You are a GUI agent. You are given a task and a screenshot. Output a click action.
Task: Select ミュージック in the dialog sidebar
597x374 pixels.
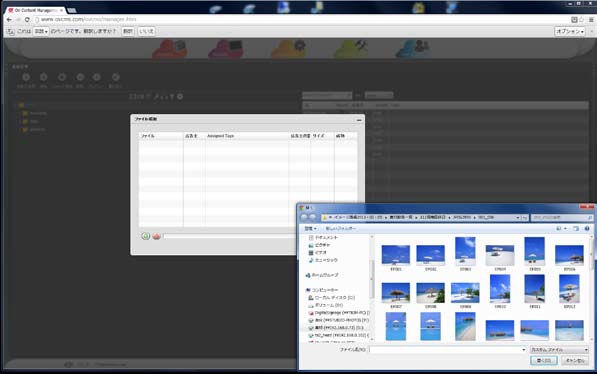click(x=323, y=260)
